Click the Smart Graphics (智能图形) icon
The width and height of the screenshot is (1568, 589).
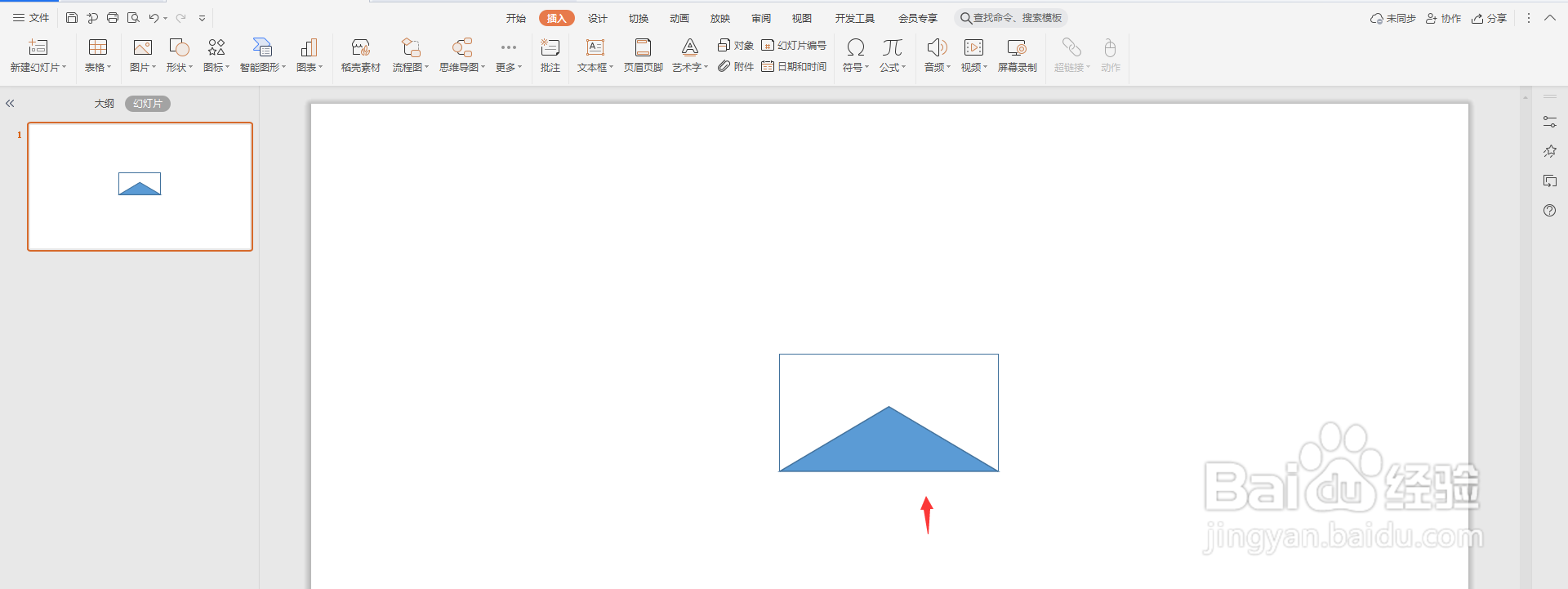[x=262, y=47]
